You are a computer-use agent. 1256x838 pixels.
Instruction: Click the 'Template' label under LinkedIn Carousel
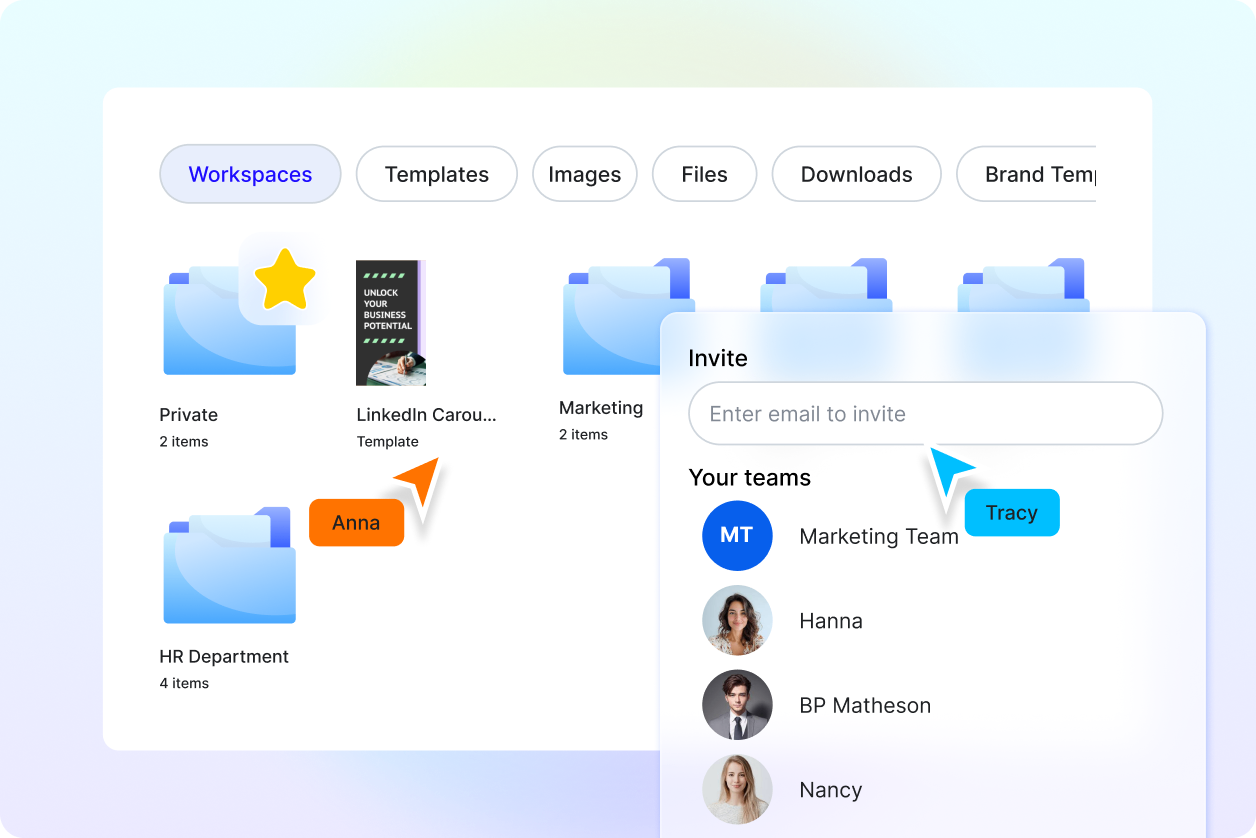(388, 442)
